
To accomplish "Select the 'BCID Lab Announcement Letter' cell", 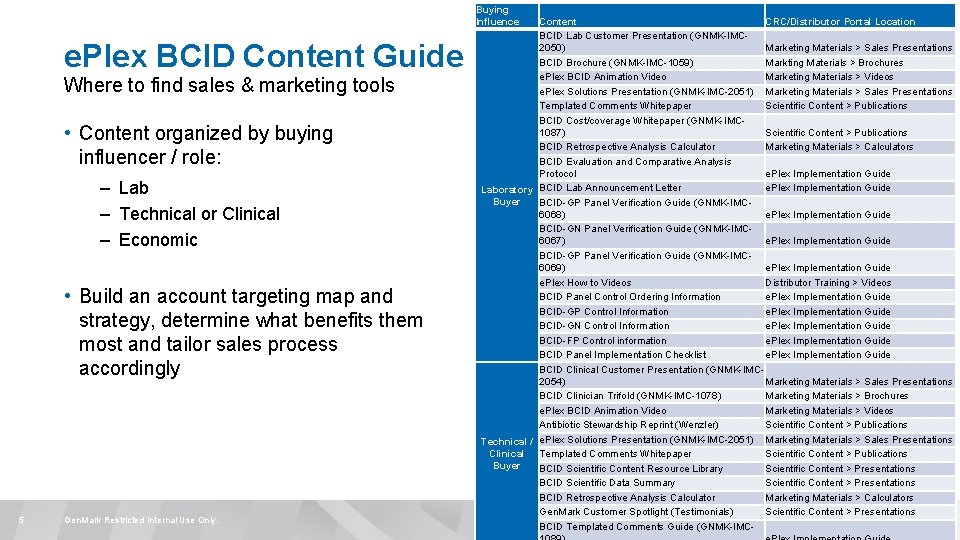I will [x=651, y=188].
